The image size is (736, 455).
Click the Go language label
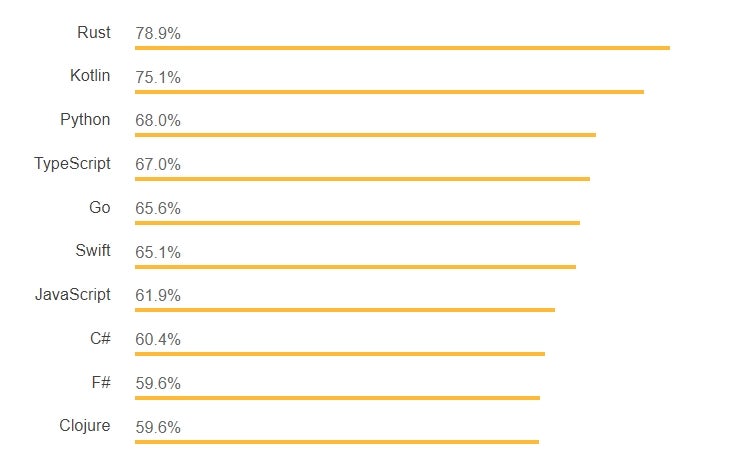coord(100,207)
